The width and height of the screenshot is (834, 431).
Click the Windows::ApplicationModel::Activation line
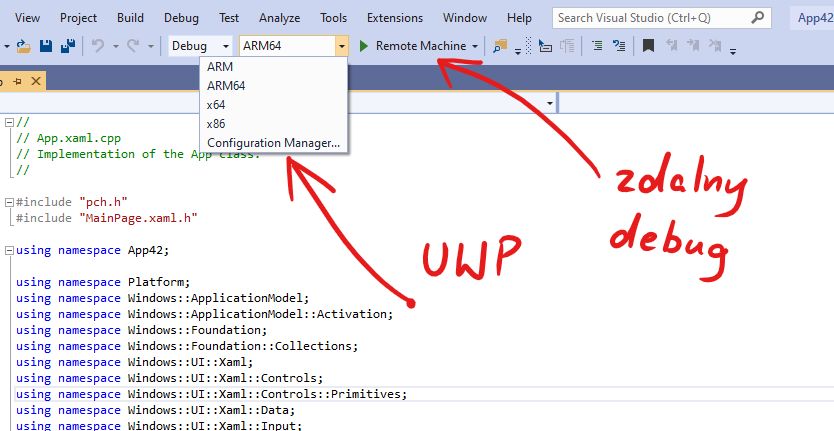point(204,314)
